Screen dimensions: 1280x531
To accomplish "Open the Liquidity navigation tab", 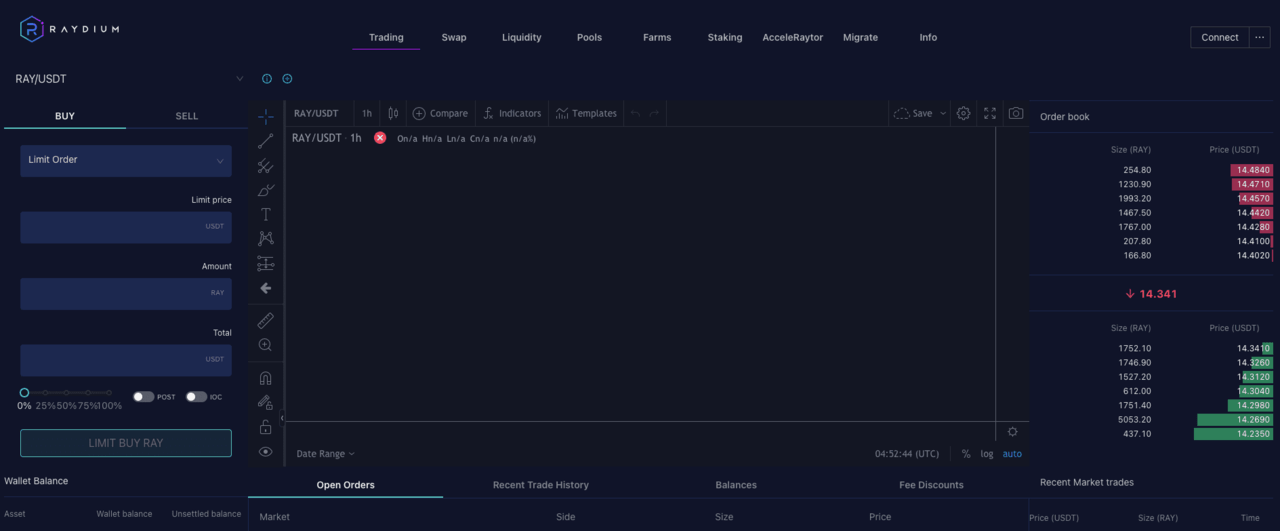I will pyautogui.click(x=522, y=37).
